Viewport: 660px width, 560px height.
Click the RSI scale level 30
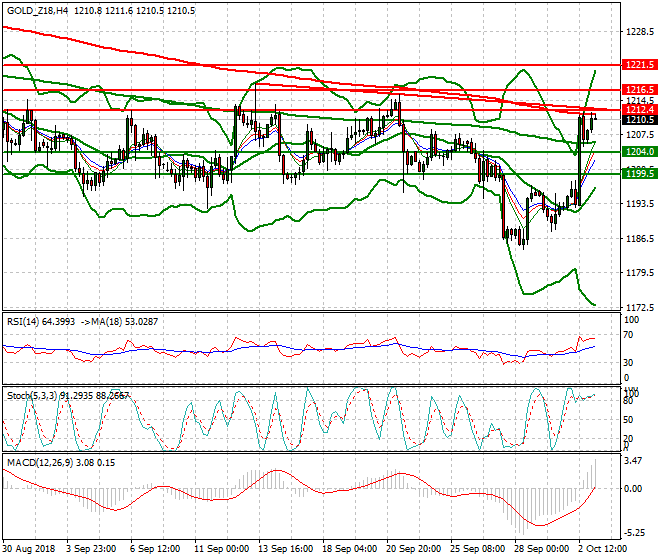pos(628,363)
